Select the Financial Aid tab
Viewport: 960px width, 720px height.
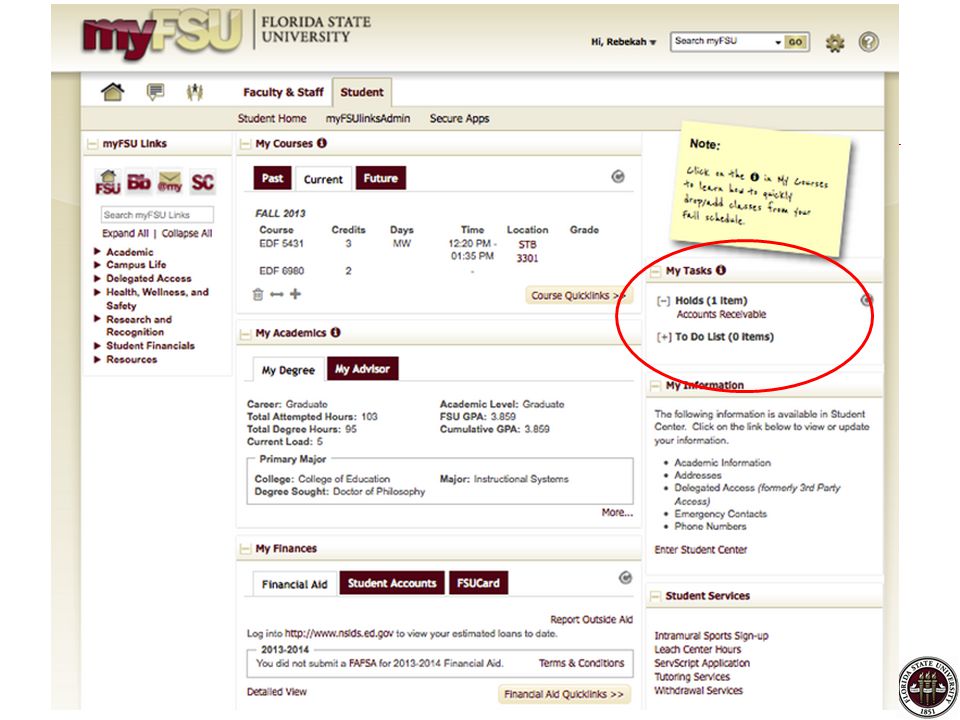[294, 584]
